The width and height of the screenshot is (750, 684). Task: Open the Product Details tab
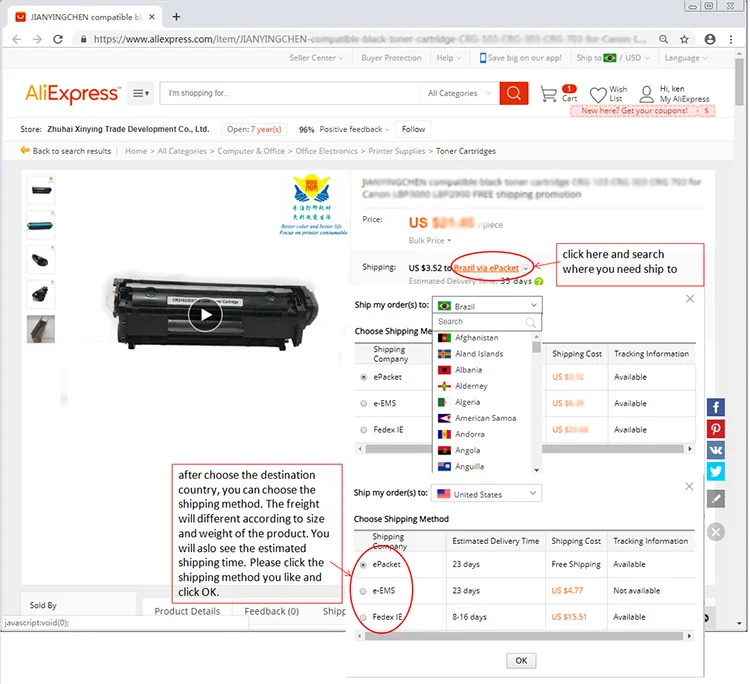[x=187, y=611]
